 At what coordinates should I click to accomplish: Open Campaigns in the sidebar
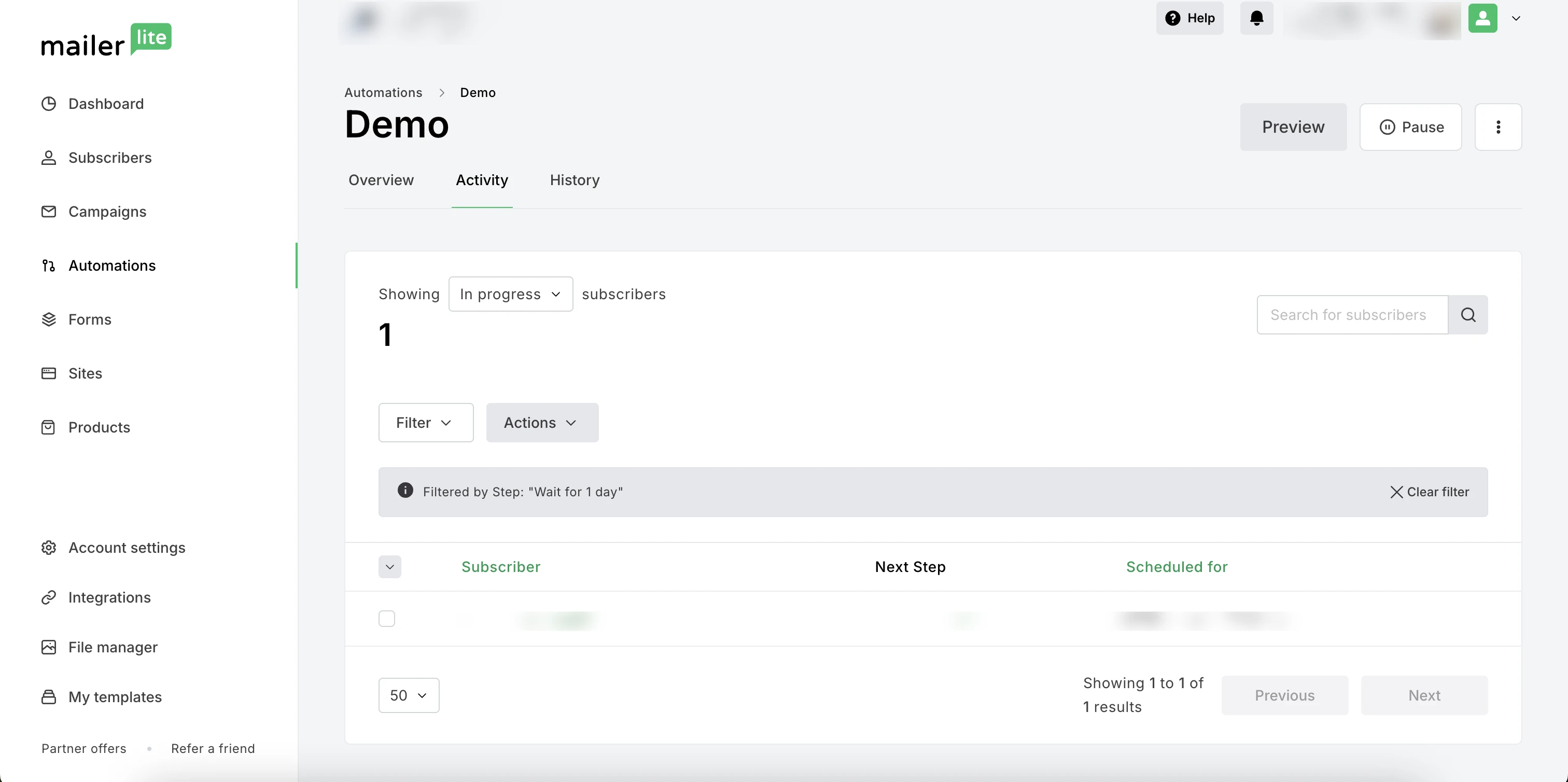107,212
